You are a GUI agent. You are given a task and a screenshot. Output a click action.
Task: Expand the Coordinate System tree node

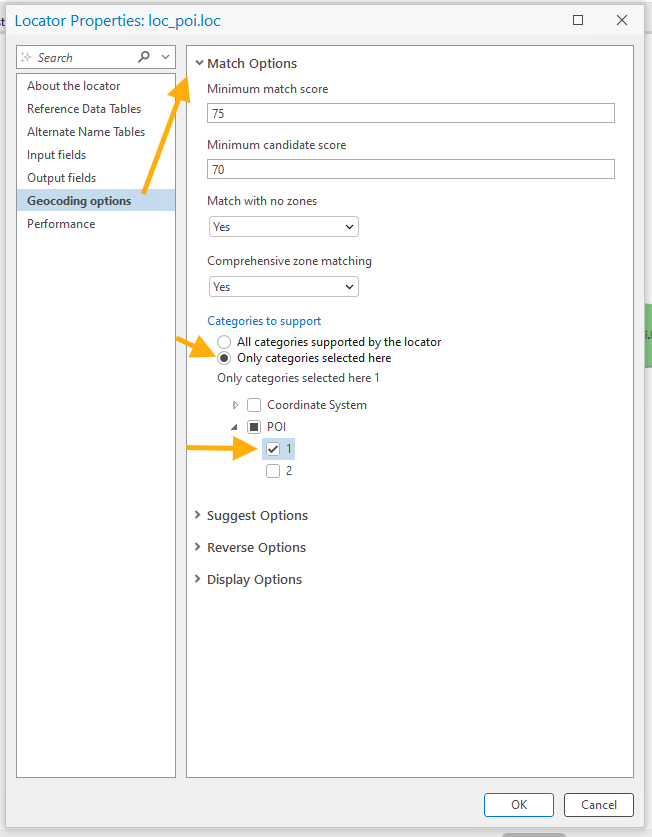(x=236, y=405)
